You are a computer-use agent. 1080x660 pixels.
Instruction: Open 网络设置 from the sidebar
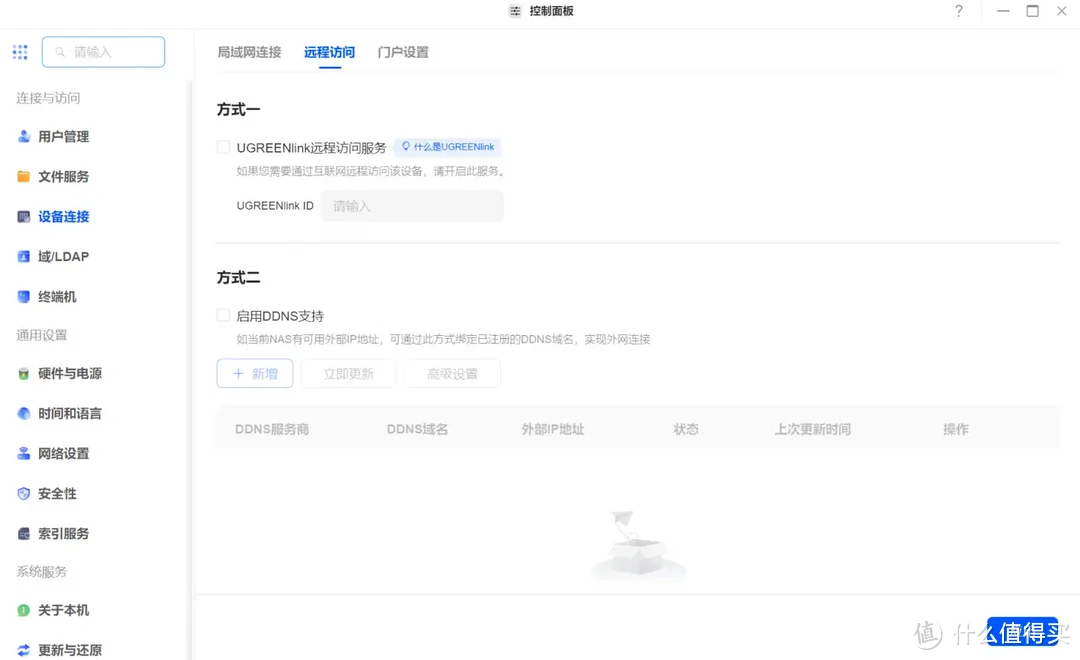[x=62, y=453]
